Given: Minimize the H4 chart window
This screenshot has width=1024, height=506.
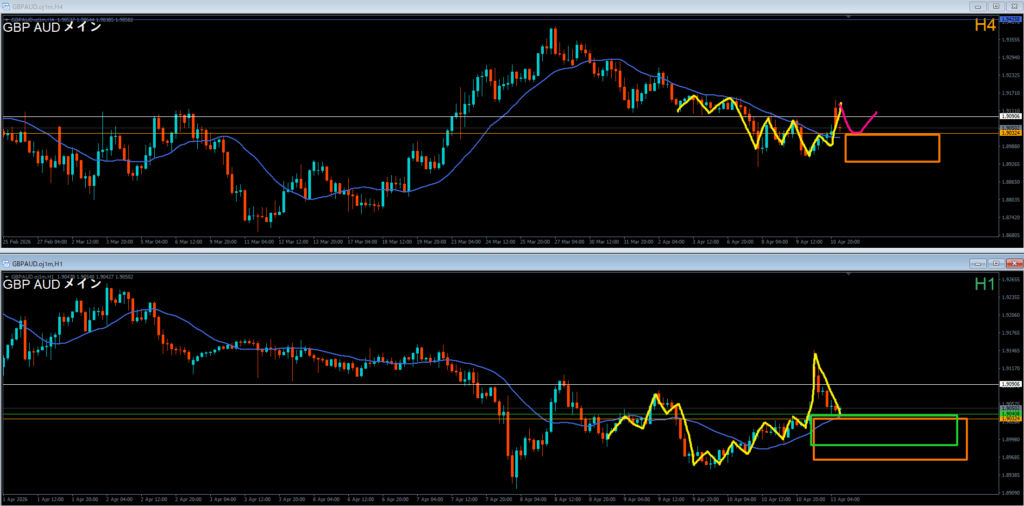Looking at the screenshot, I should (977, 6).
